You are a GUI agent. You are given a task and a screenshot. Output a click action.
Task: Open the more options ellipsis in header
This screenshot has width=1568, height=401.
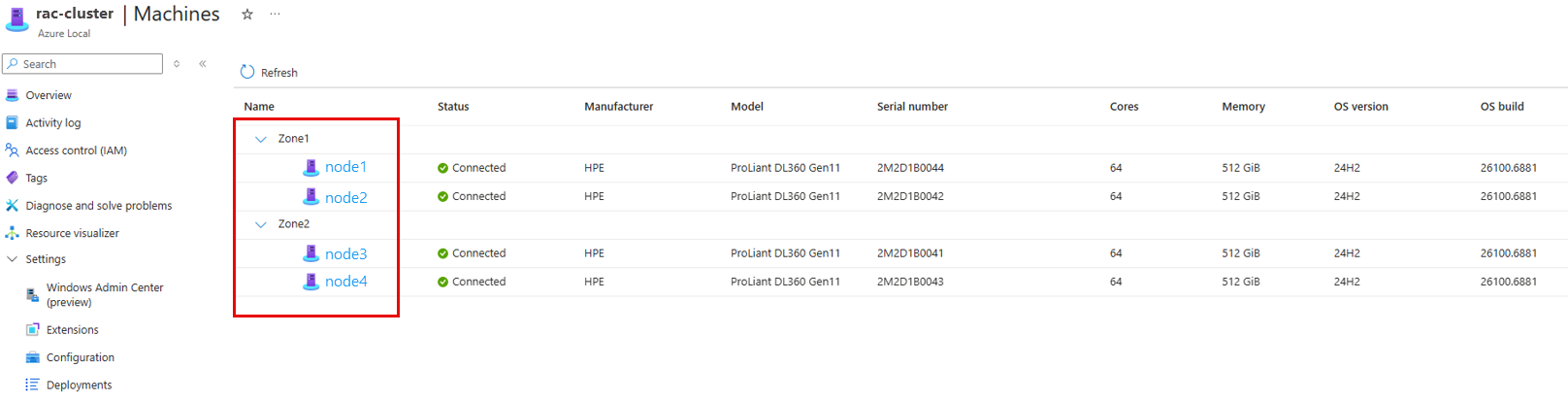(x=275, y=15)
